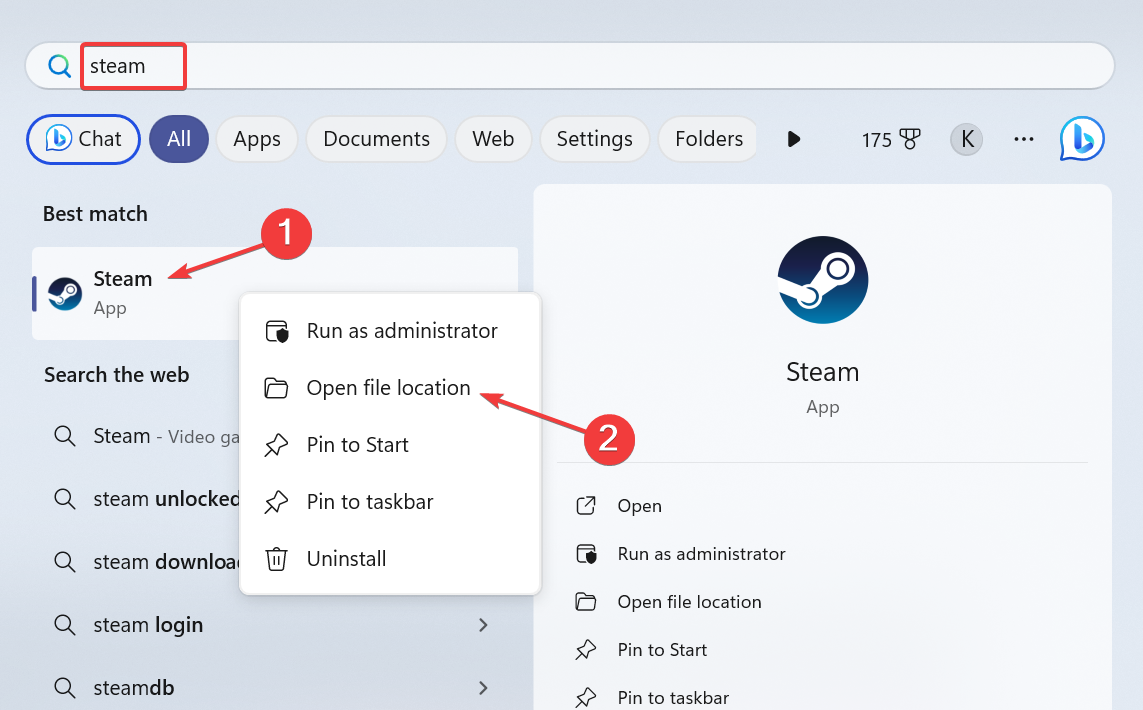Click the pin icon beside details-pane Pin to taskbar
This screenshot has height=710, width=1143.
pos(586,698)
